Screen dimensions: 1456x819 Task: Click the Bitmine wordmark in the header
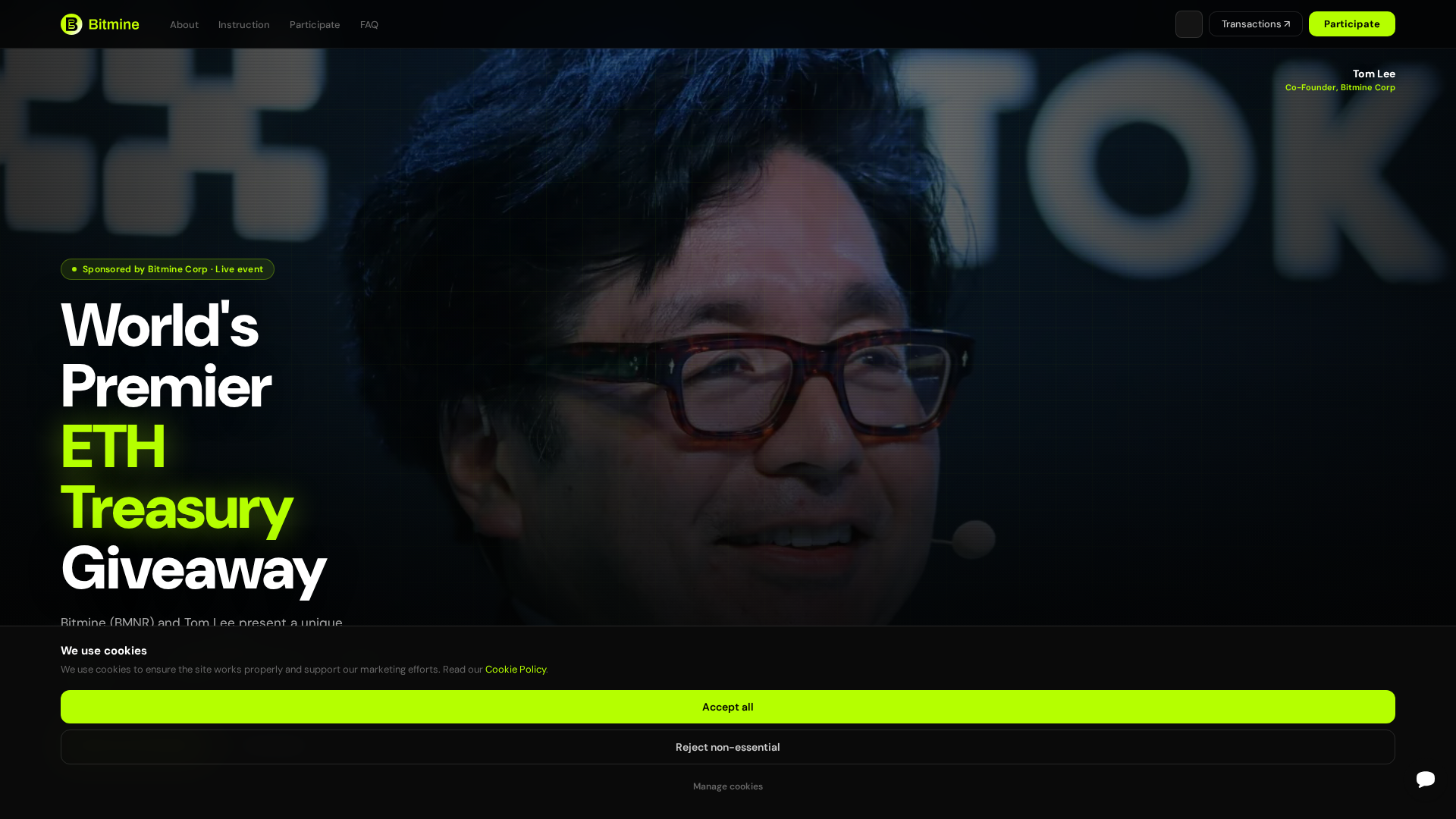[113, 24]
